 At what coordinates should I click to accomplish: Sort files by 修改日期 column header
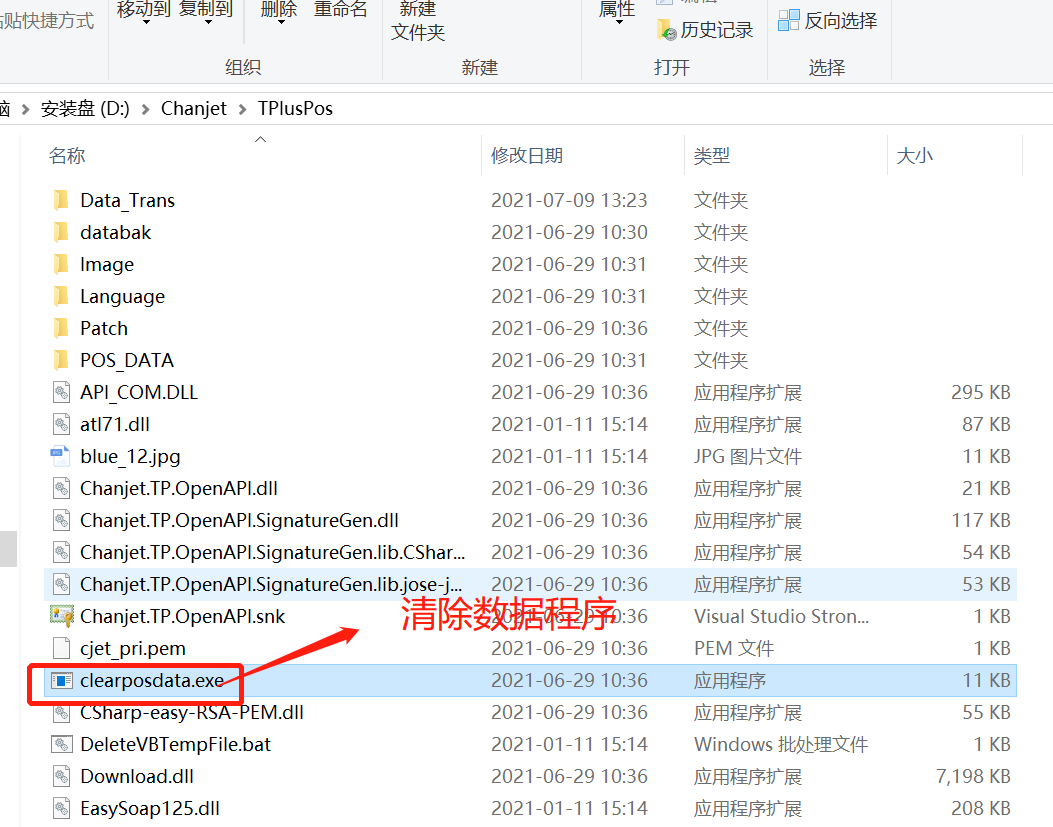pyautogui.click(x=526, y=156)
